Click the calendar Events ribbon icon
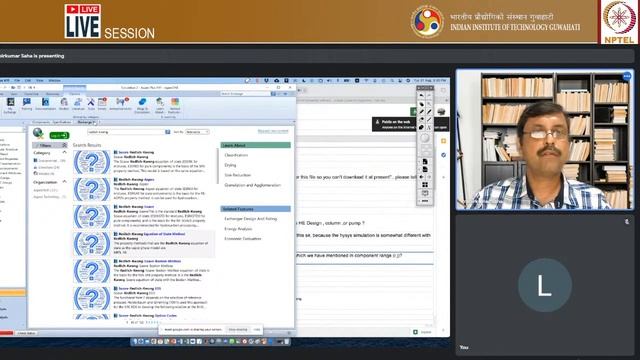 click(x=102, y=104)
